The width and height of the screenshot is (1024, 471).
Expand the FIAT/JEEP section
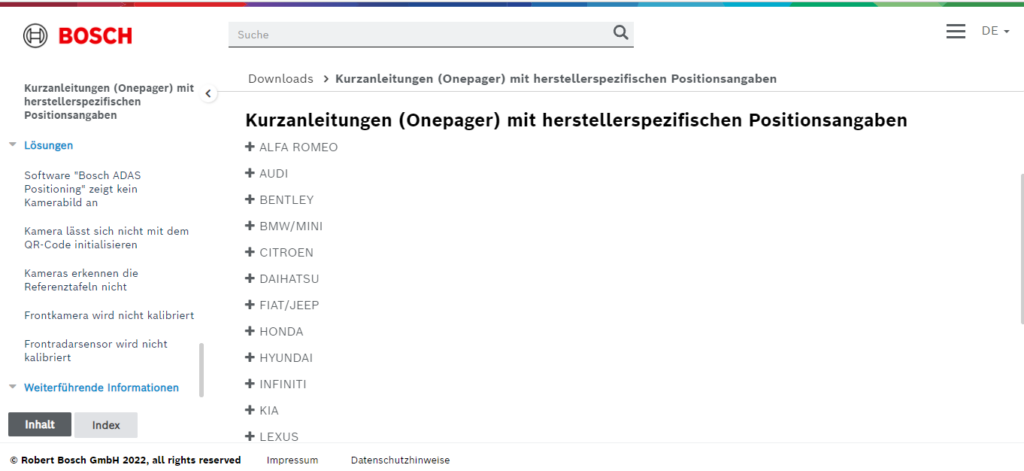tap(282, 305)
